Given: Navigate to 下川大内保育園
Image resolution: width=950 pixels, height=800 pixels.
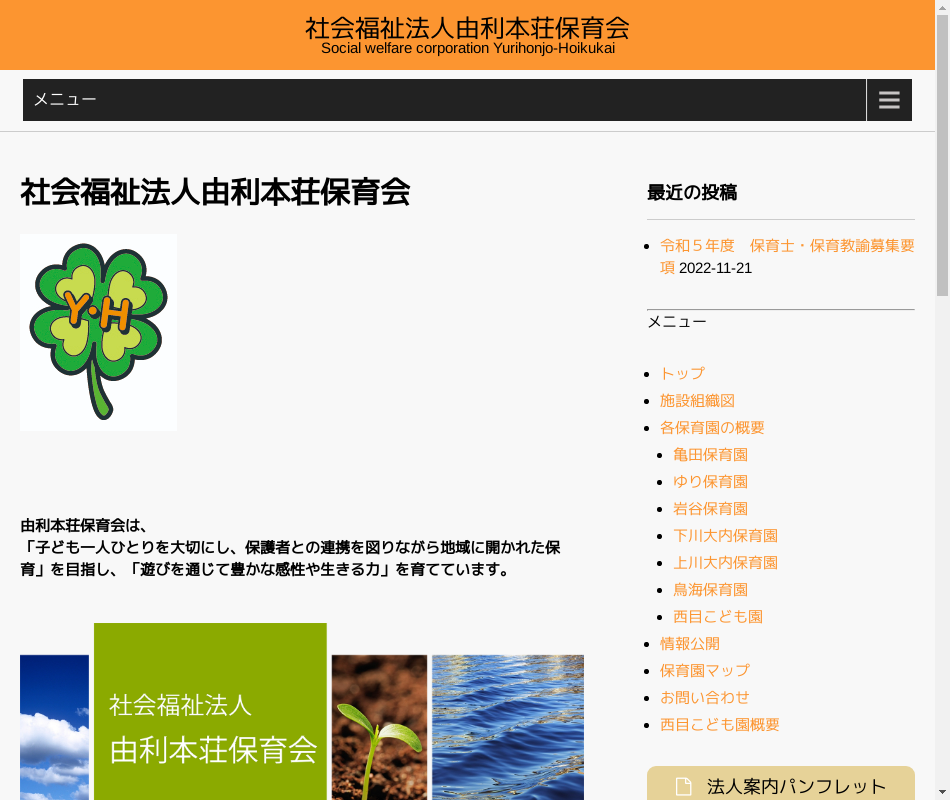Looking at the screenshot, I should pos(725,535).
